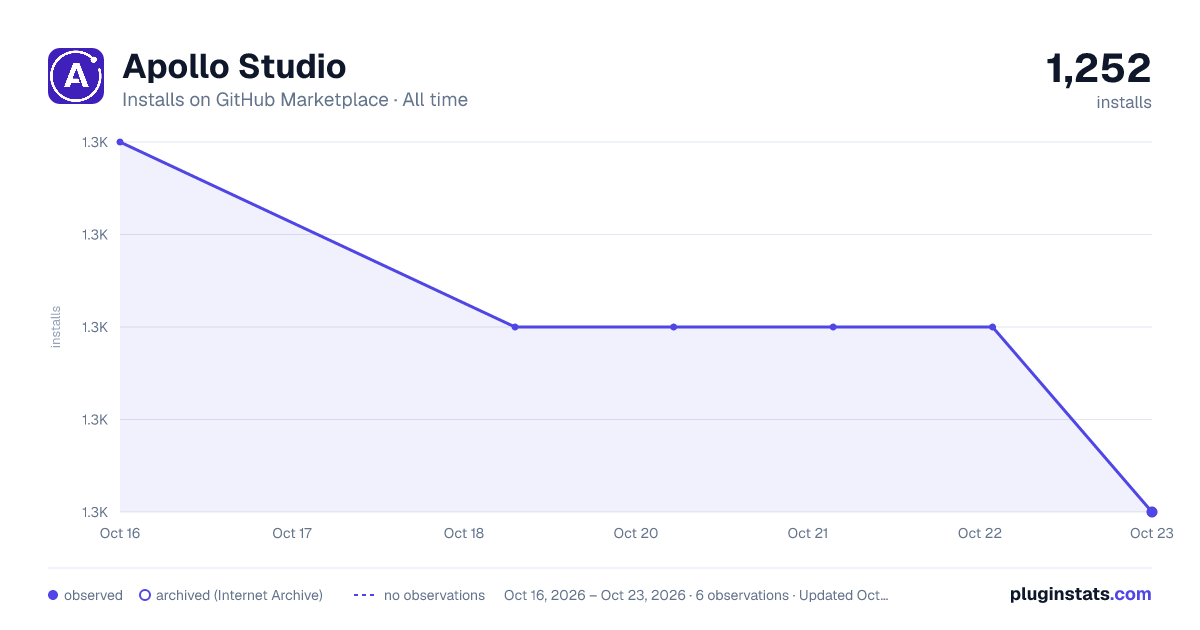Select the data point above Oct 20
Viewport: 1200px width, 630px height.
[x=674, y=327]
